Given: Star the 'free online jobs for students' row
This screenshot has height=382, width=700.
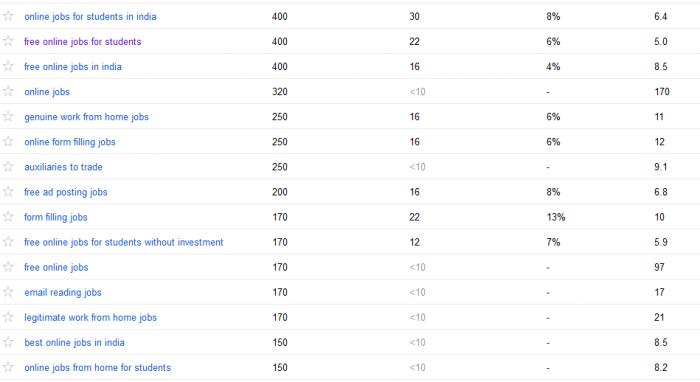Looking at the screenshot, I should [x=8, y=41].
